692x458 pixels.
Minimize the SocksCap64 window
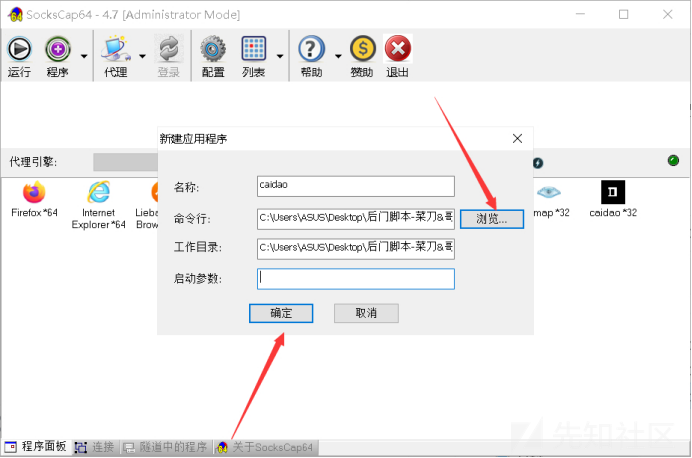coord(580,15)
